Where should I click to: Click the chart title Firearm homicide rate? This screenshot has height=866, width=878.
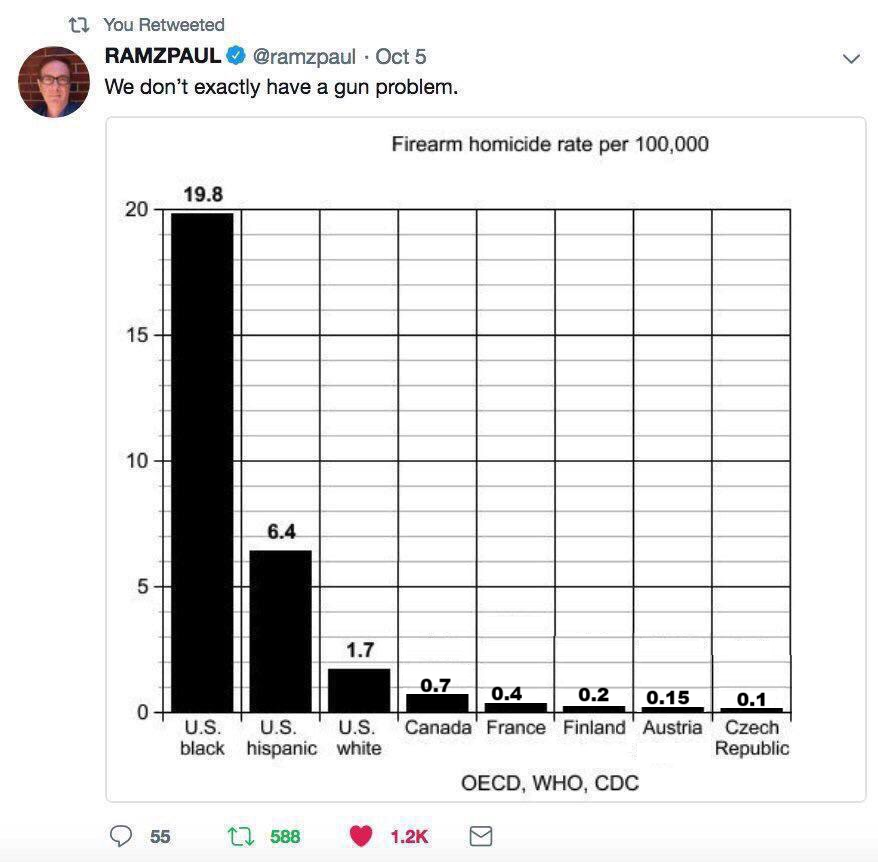click(550, 144)
